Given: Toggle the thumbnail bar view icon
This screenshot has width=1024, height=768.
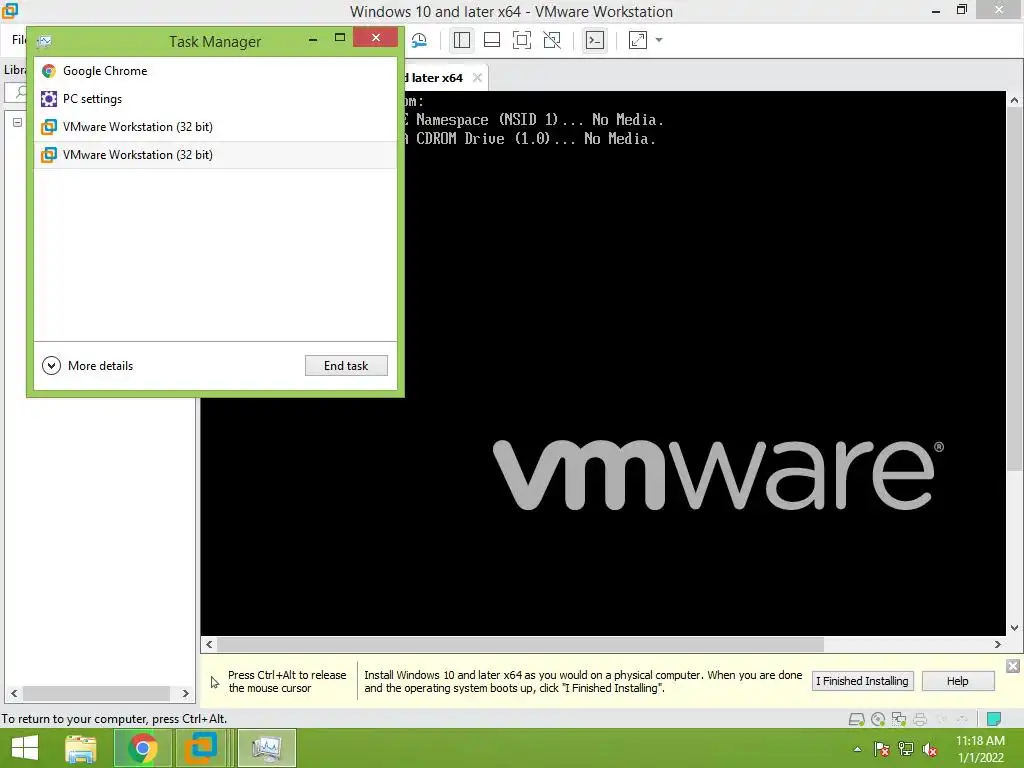Looking at the screenshot, I should (492, 40).
